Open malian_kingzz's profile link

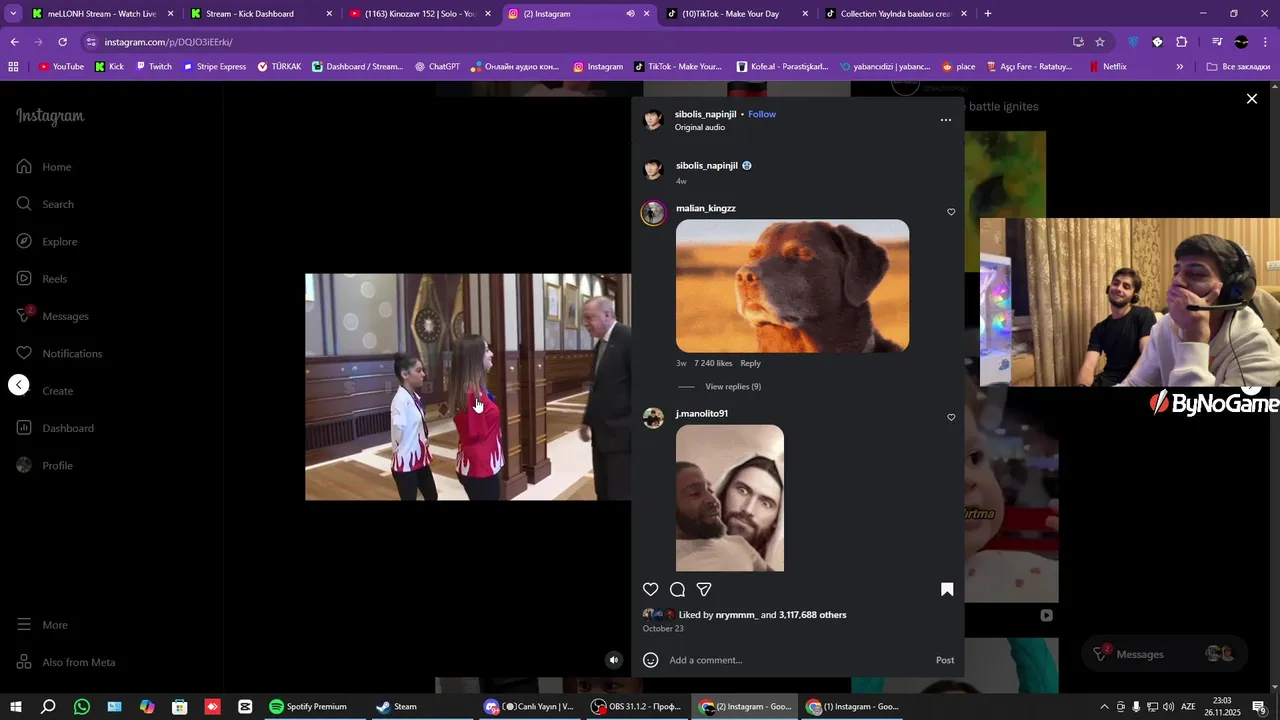pyautogui.click(x=706, y=208)
